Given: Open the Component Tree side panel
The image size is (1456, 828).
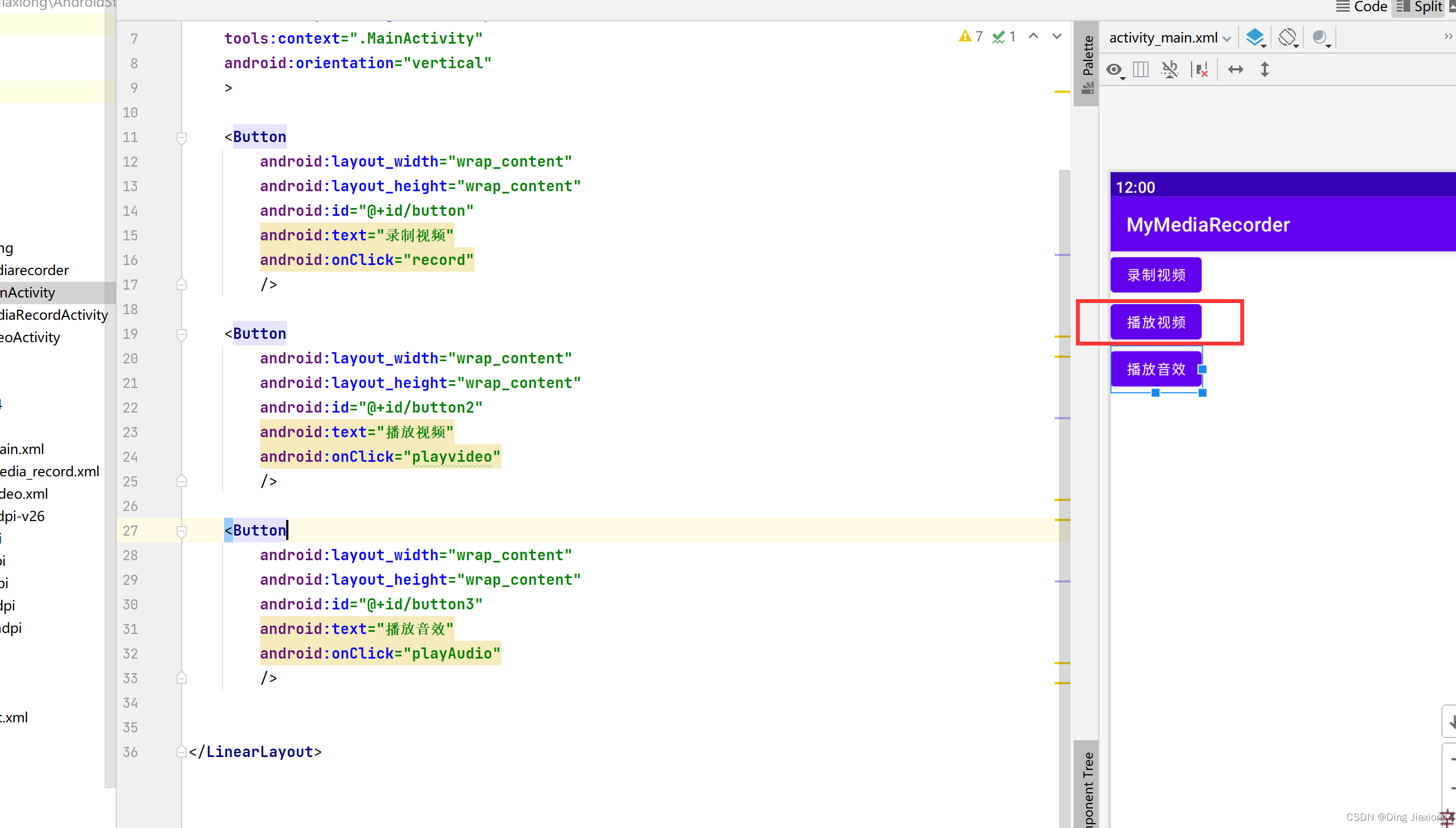Looking at the screenshot, I should [x=1087, y=785].
